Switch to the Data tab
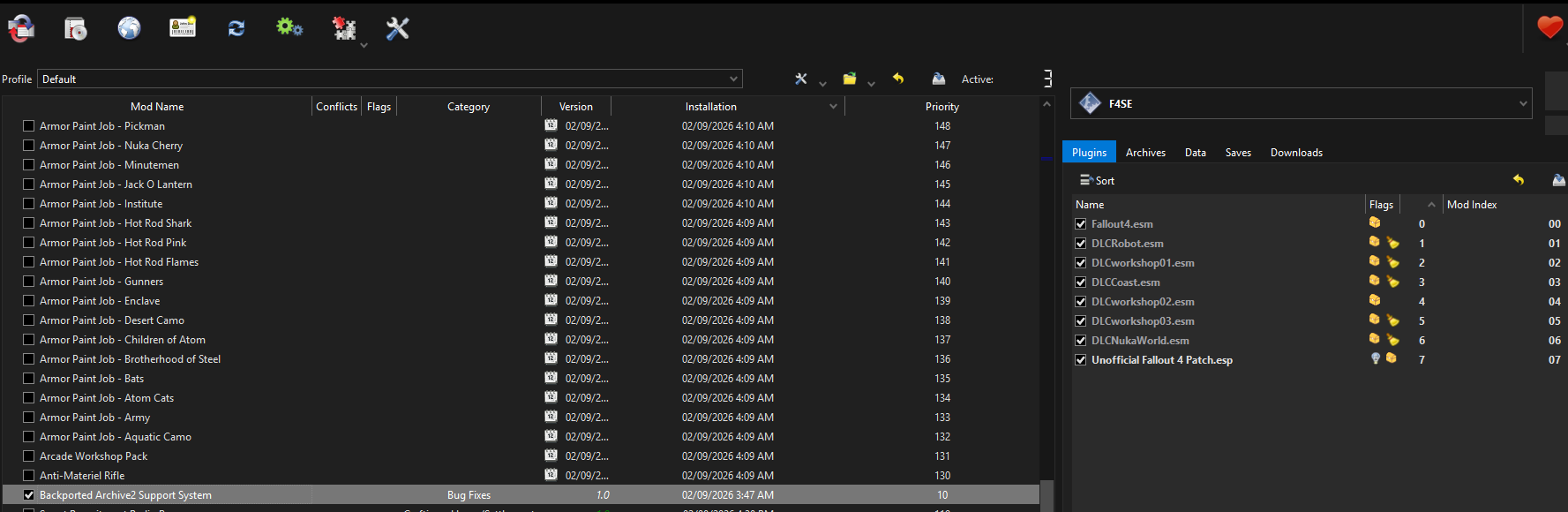Screen dimensions: 1568x512 pyautogui.click(x=1196, y=152)
